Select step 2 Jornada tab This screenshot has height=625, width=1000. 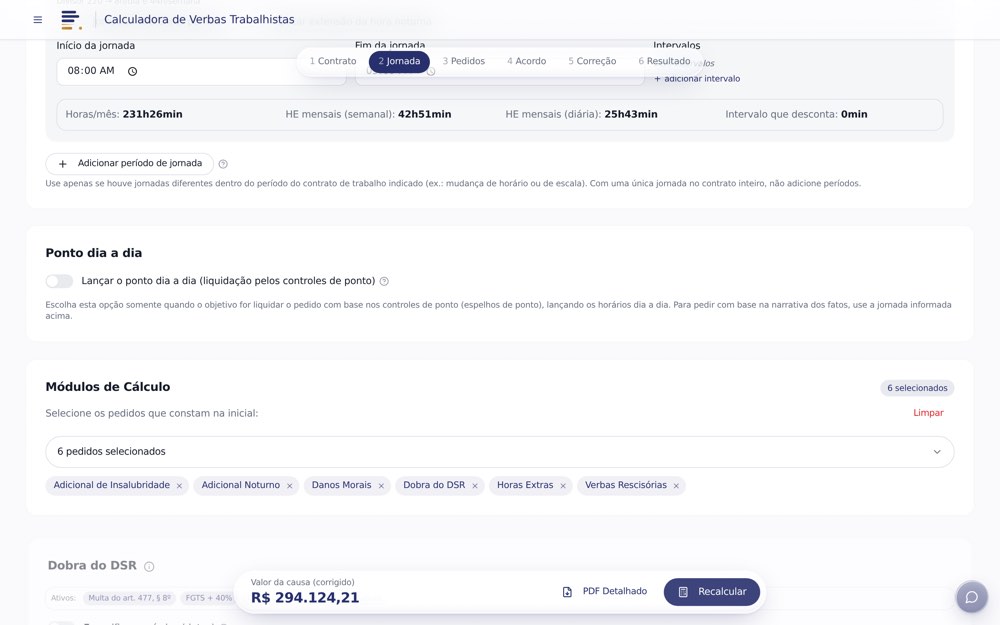(399, 61)
